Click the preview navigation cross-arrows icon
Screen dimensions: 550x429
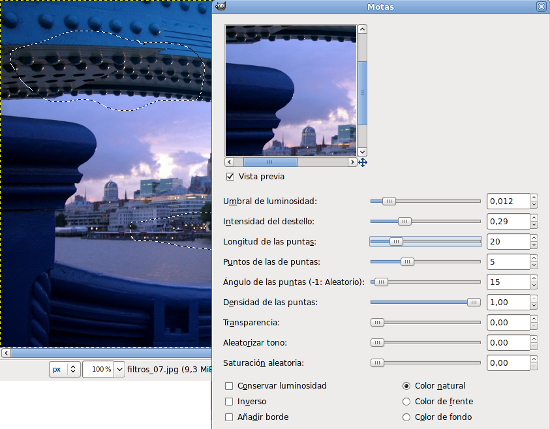click(x=362, y=162)
